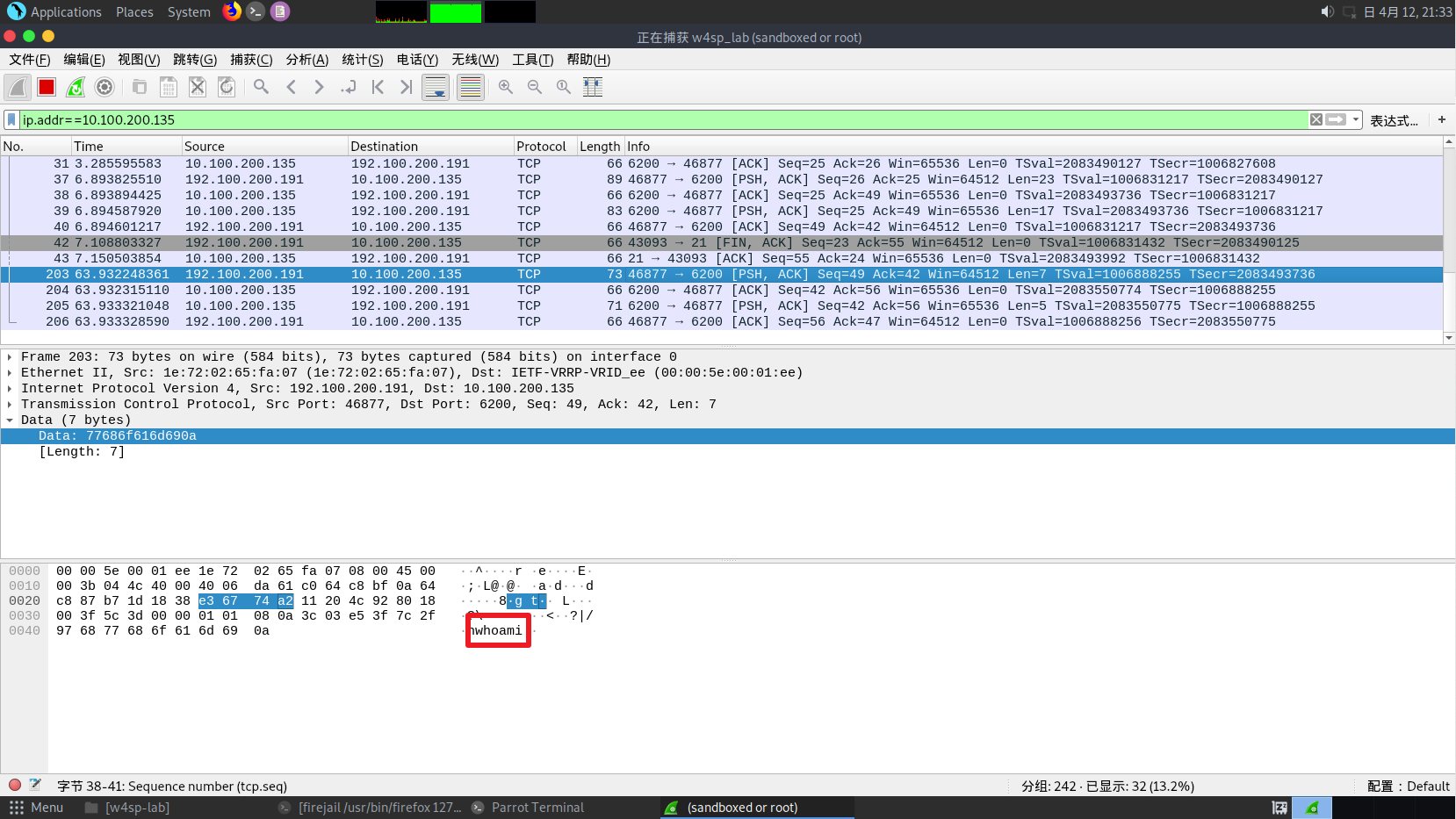Open a capture file
Image resolution: width=1456 pixels, height=819 pixels.
[x=140, y=87]
